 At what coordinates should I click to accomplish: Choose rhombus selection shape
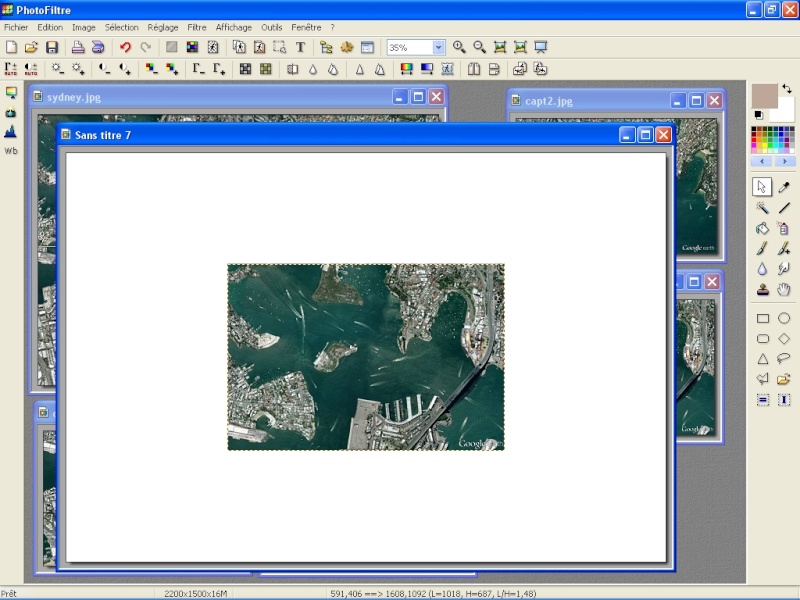(x=784, y=339)
